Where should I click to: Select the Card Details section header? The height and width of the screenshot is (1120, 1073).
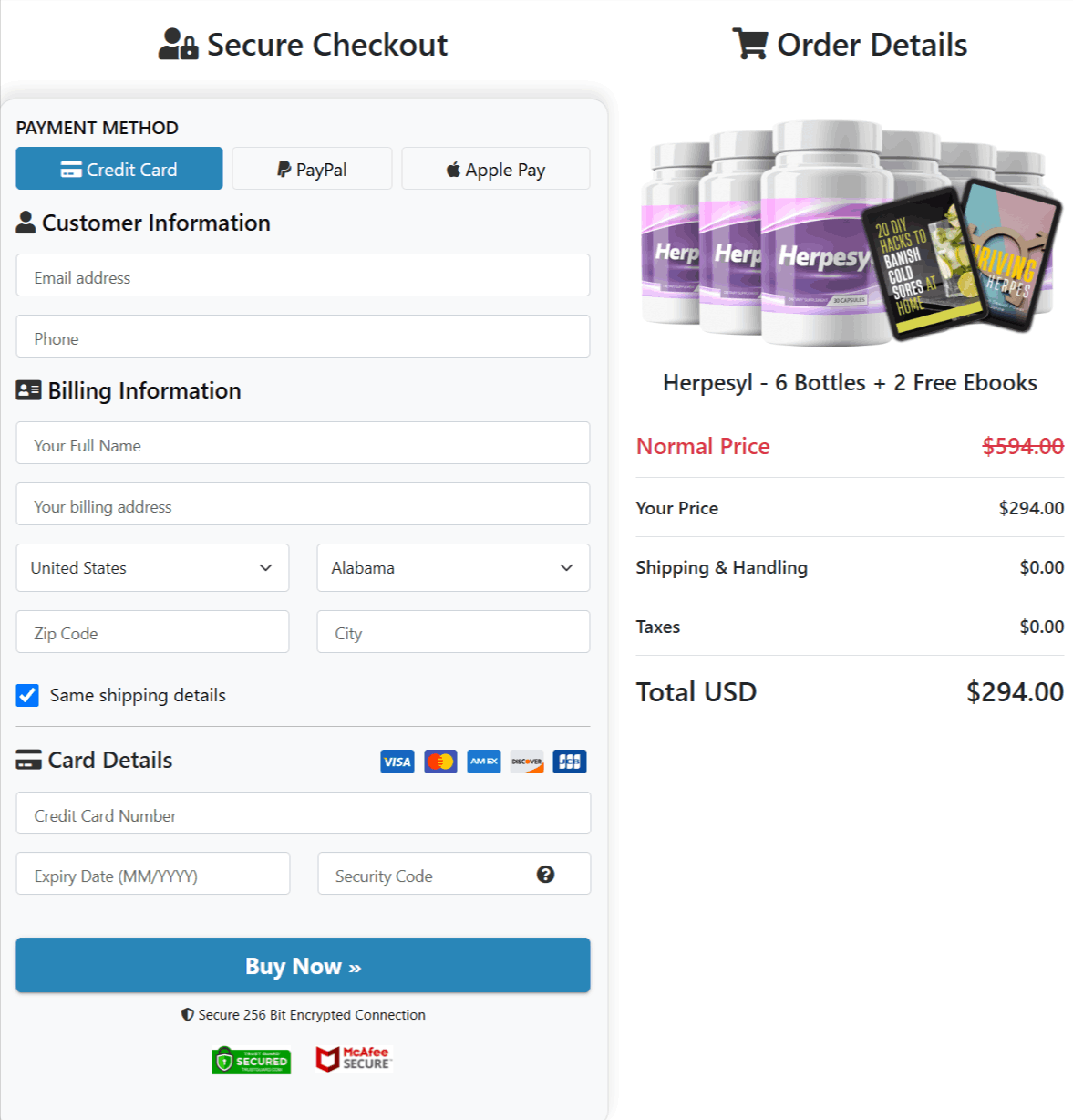click(94, 760)
